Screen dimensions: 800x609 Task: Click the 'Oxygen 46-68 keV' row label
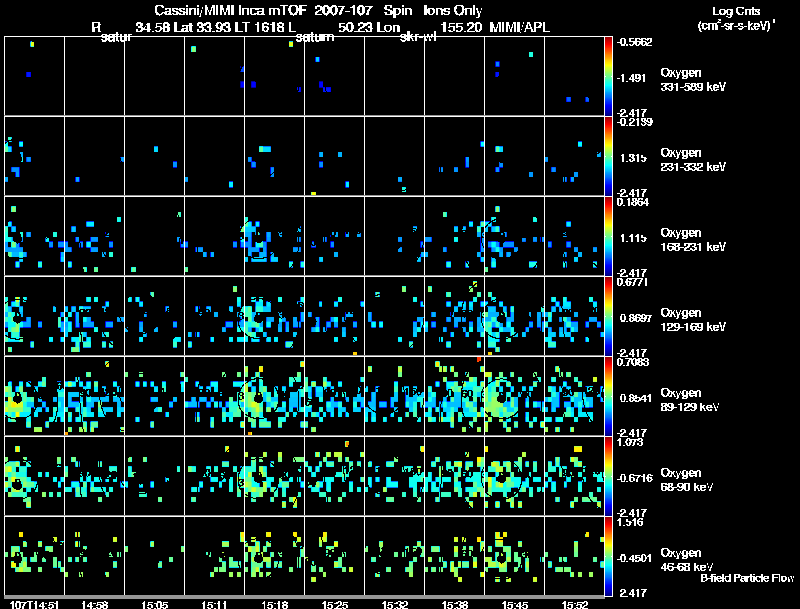tap(687, 560)
